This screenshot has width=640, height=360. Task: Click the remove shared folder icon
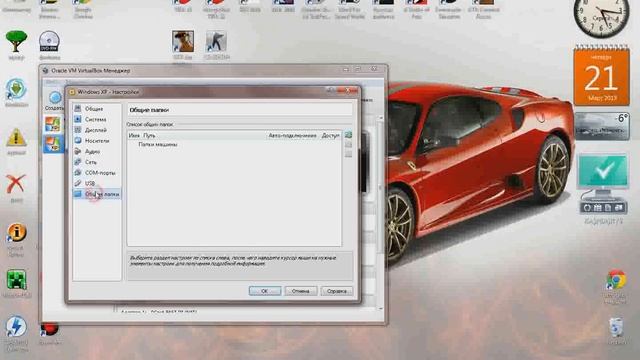coord(348,154)
